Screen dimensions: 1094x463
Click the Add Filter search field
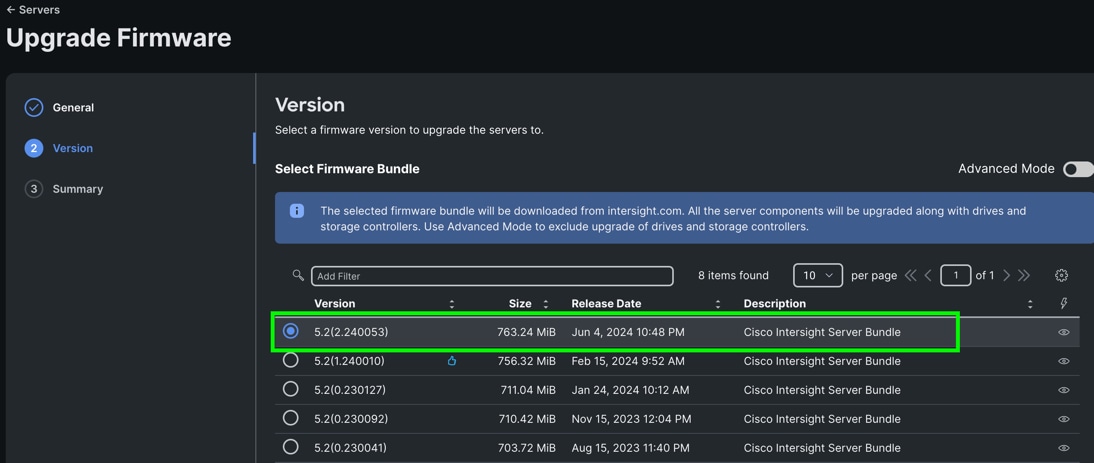click(492, 276)
